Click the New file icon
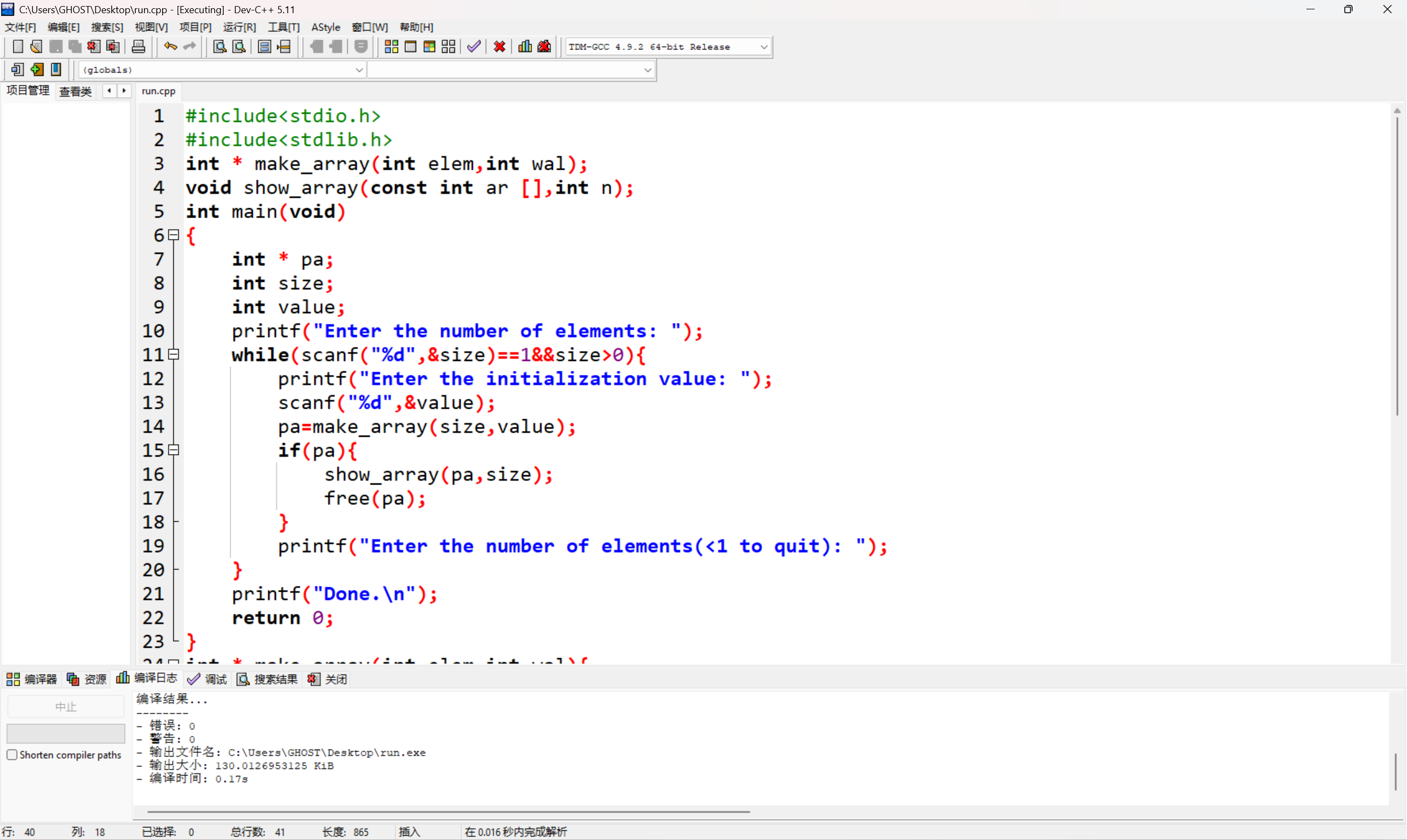 pos(18,47)
